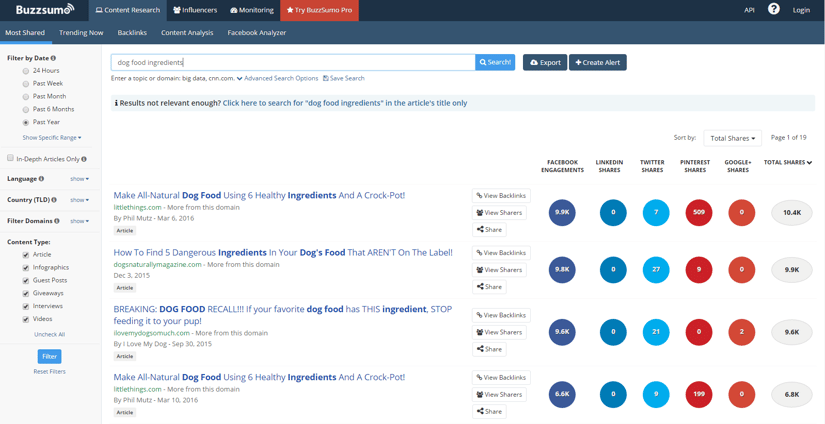
Task: Expand Show Specific Range option
Action: [x=51, y=138]
